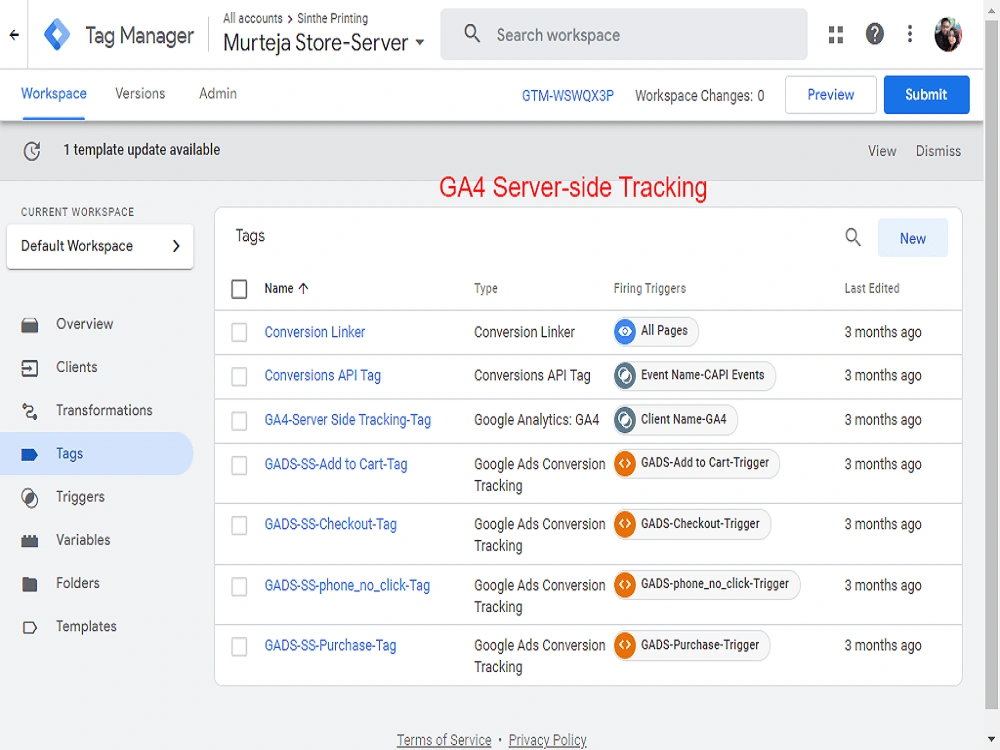Click the Templates sidebar icon
1000x750 pixels.
pyautogui.click(x=29, y=628)
